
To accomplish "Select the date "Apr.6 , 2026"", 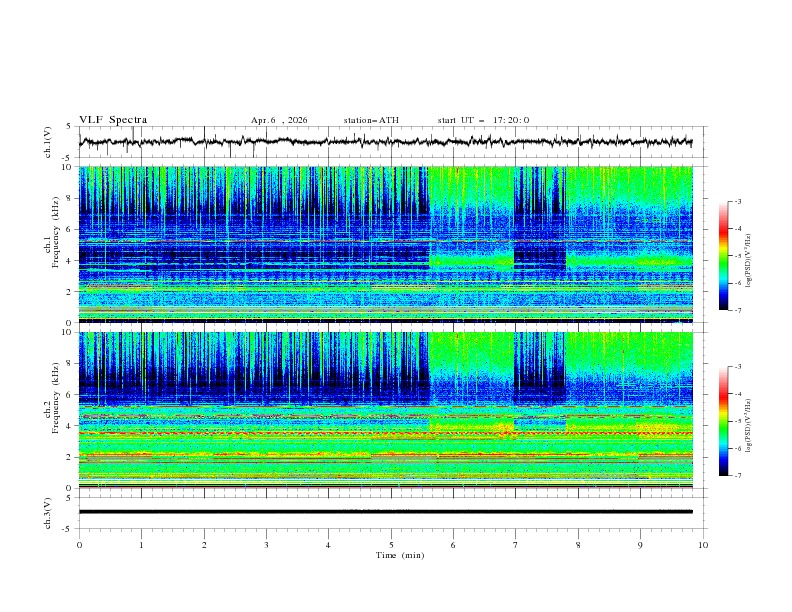I will (x=279, y=120).
